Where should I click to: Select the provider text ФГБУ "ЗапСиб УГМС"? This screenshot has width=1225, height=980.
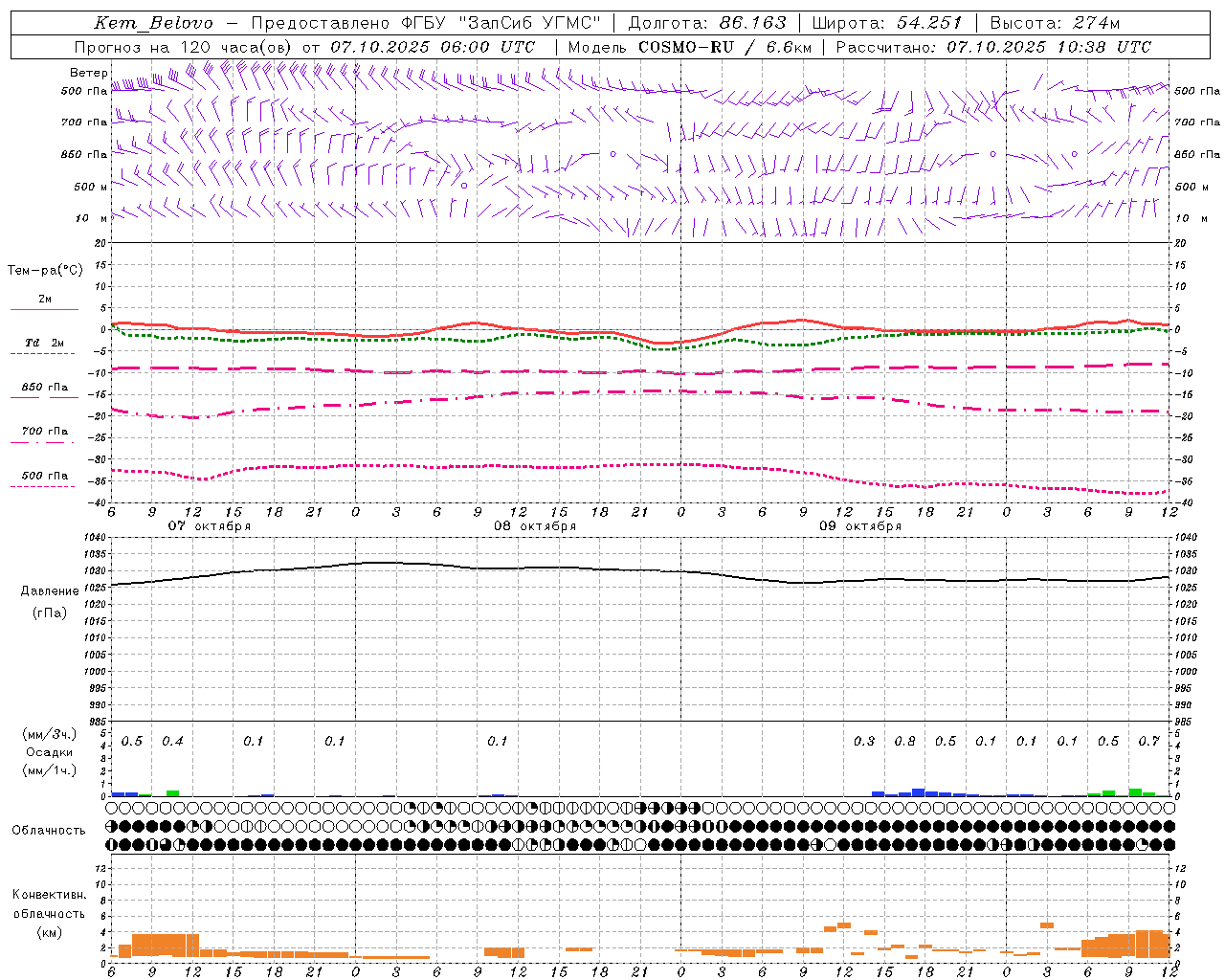click(x=503, y=23)
